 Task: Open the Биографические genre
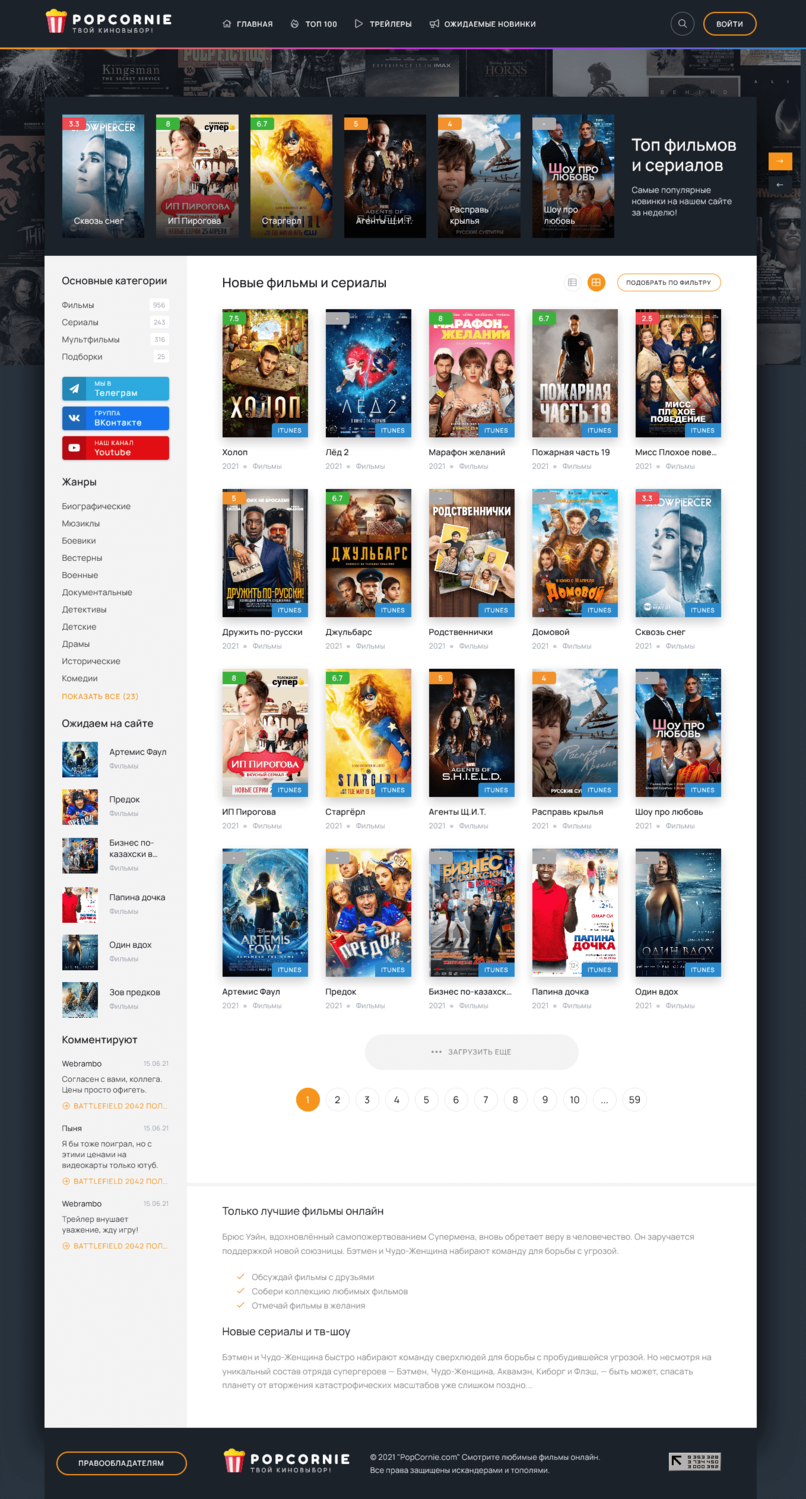click(96, 507)
